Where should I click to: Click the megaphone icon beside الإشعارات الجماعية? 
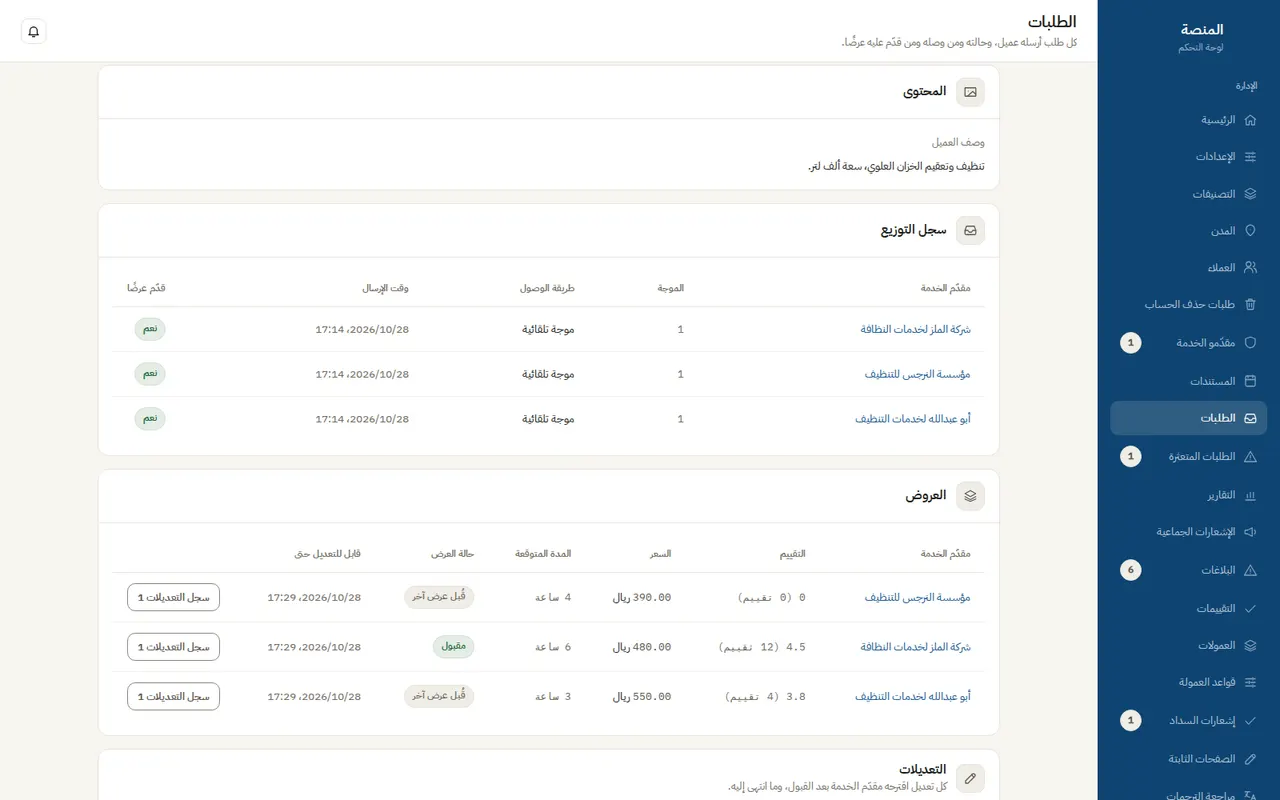(1250, 532)
